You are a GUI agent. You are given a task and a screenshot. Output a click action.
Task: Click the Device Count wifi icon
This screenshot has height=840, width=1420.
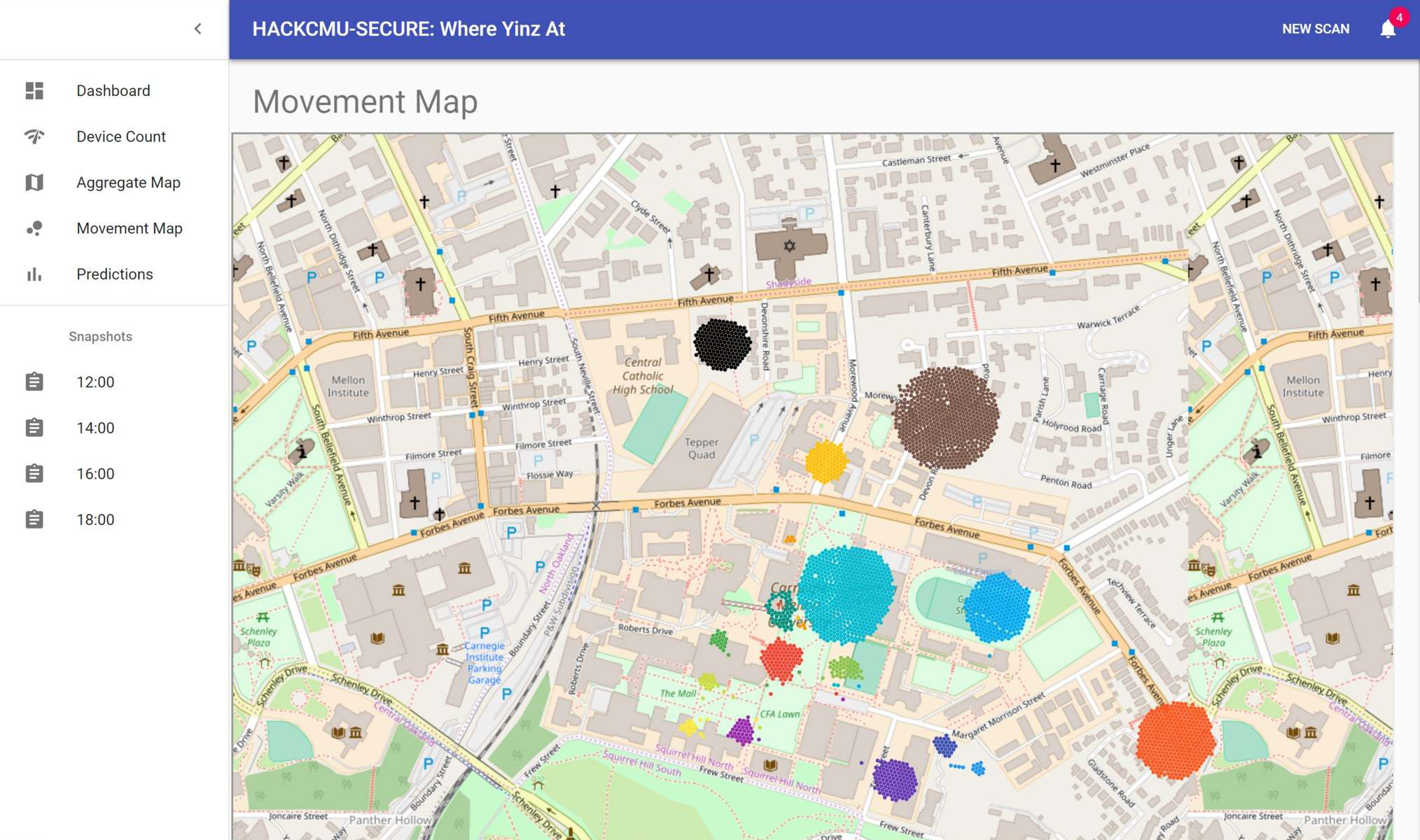tap(34, 136)
